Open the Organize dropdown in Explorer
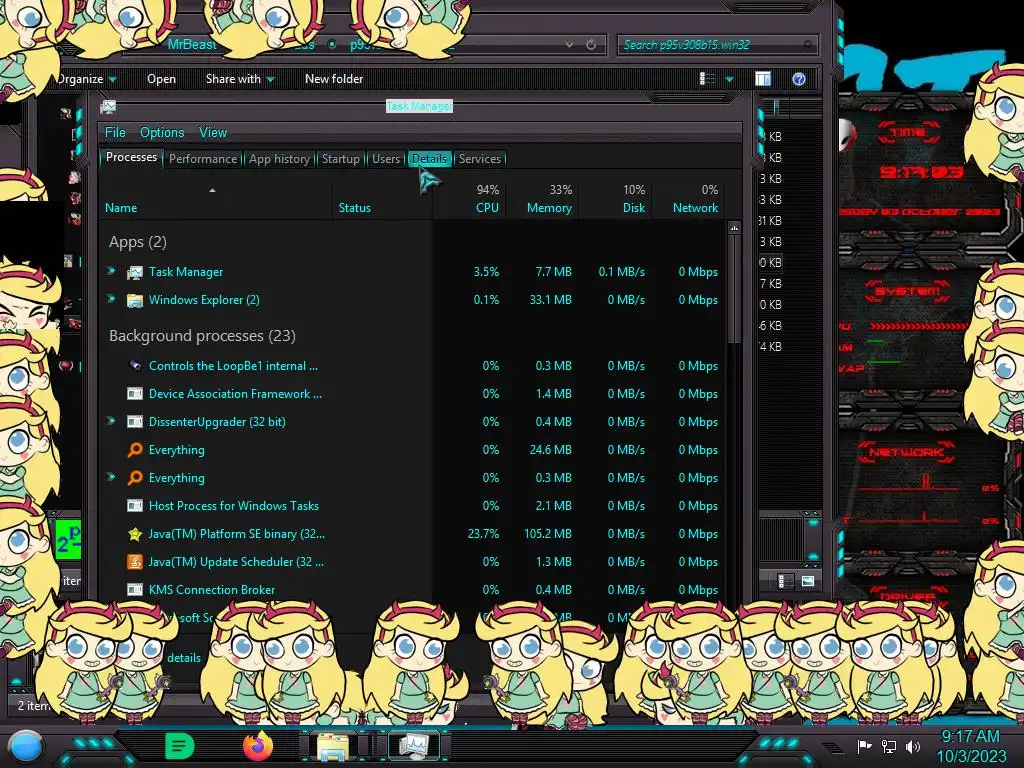Image resolution: width=1024 pixels, height=768 pixels. point(86,79)
